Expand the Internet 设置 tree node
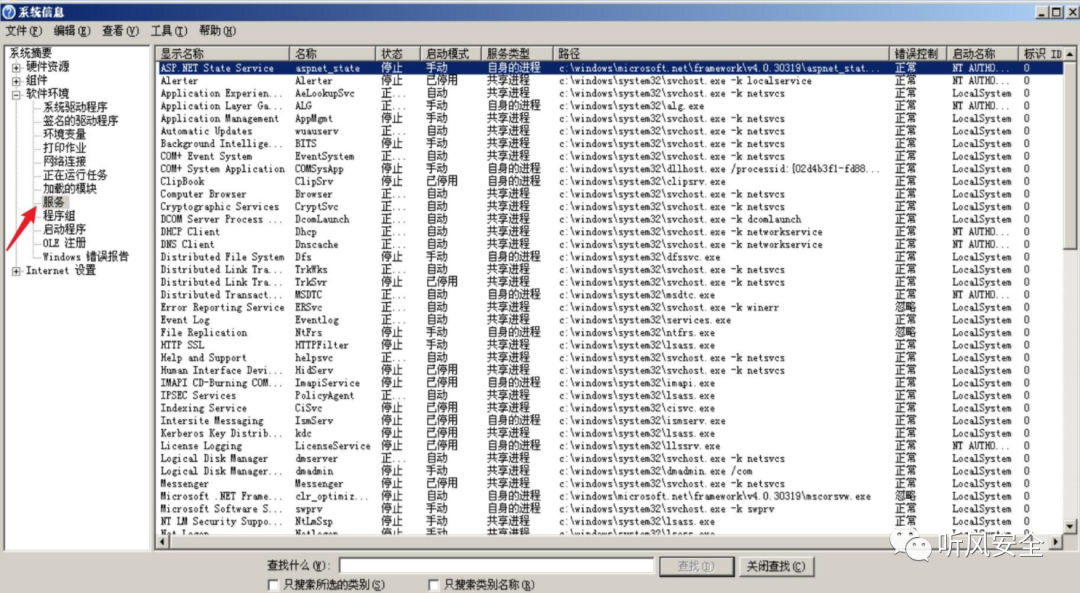This screenshot has width=1080, height=593. (16, 271)
